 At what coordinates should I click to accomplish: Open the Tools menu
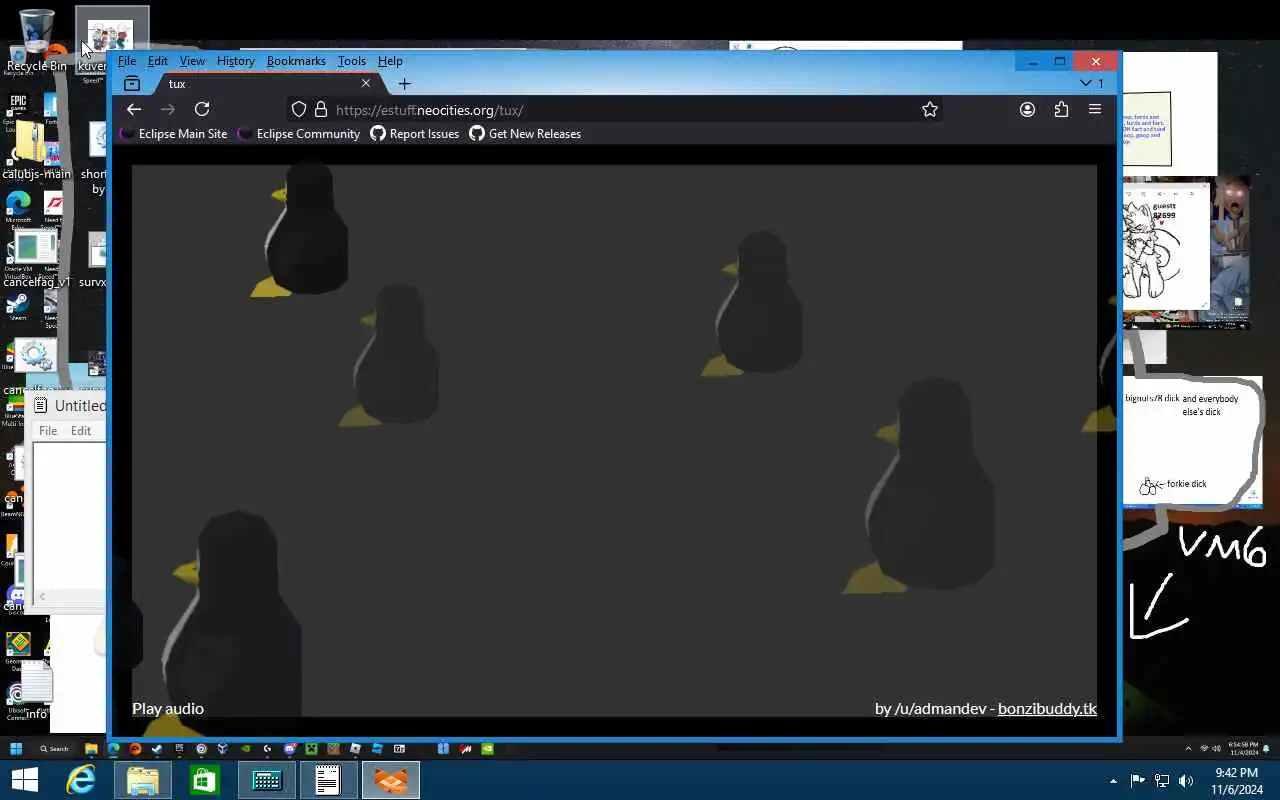tap(352, 61)
